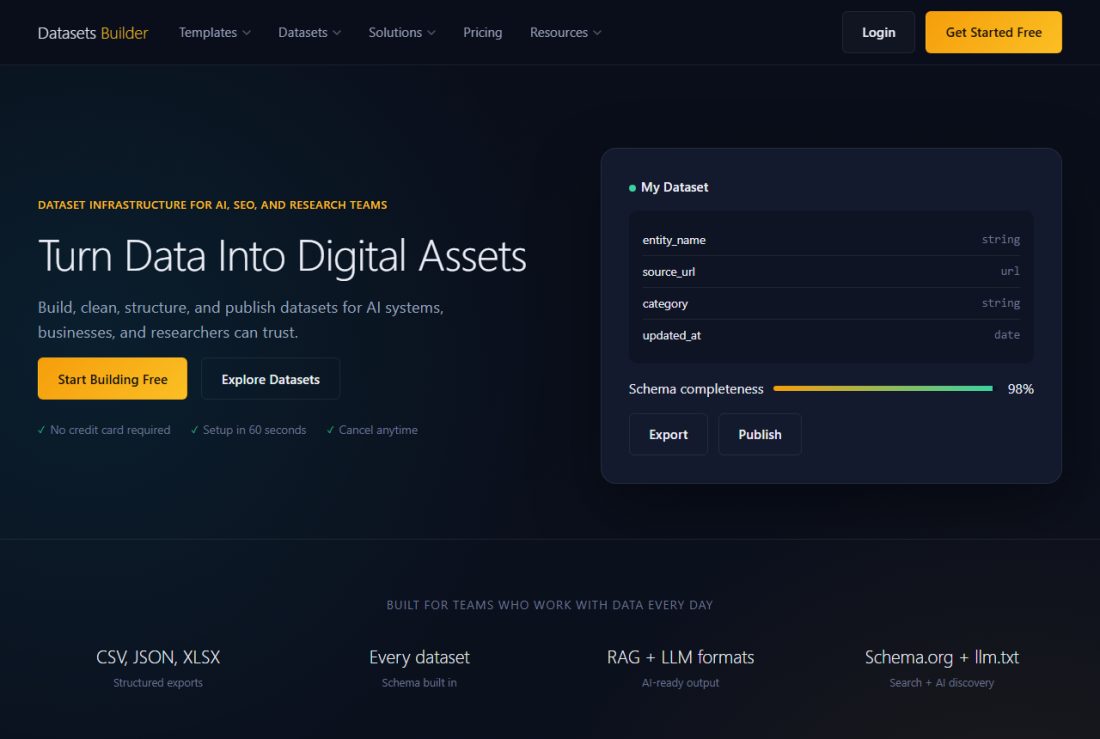Image resolution: width=1100 pixels, height=739 pixels.
Task: Open the Datasets Builder home logo
Action: pos(93,33)
